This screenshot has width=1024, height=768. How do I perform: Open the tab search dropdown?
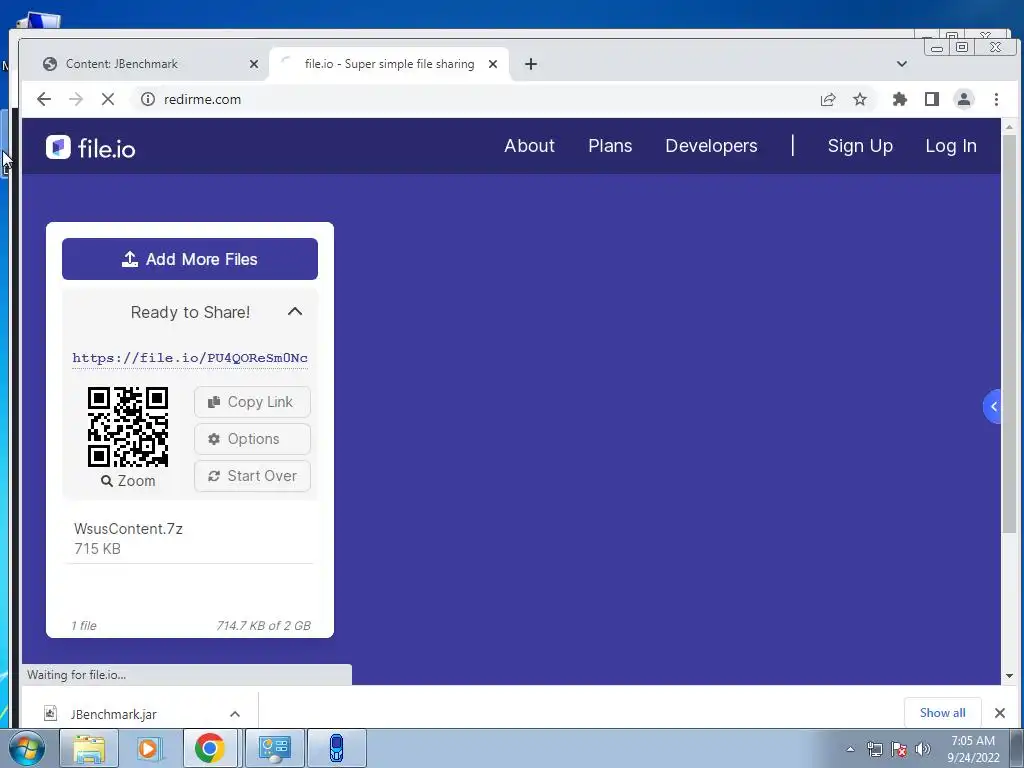click(x=902, y=64)
